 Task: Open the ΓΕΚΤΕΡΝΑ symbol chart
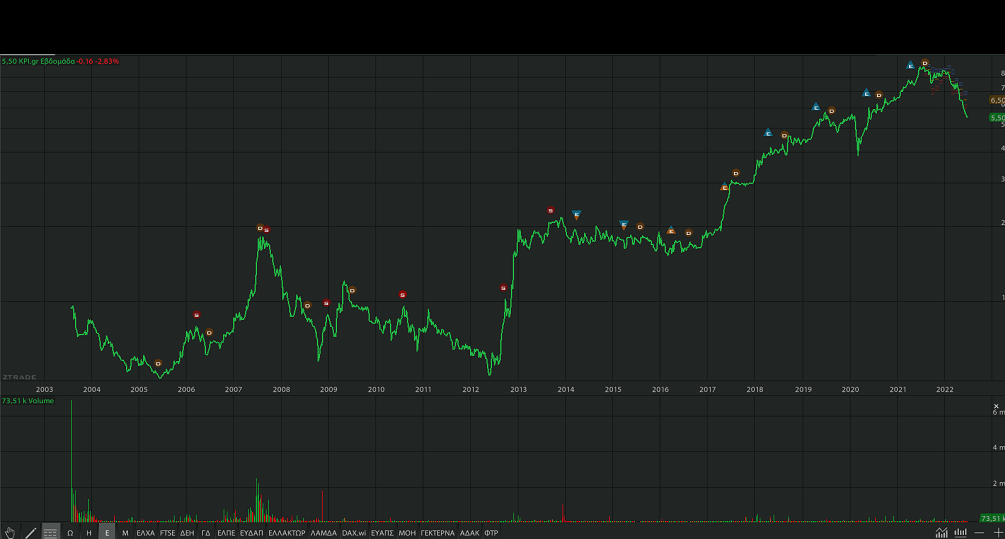pyautogui.click(x=437, y=533)
